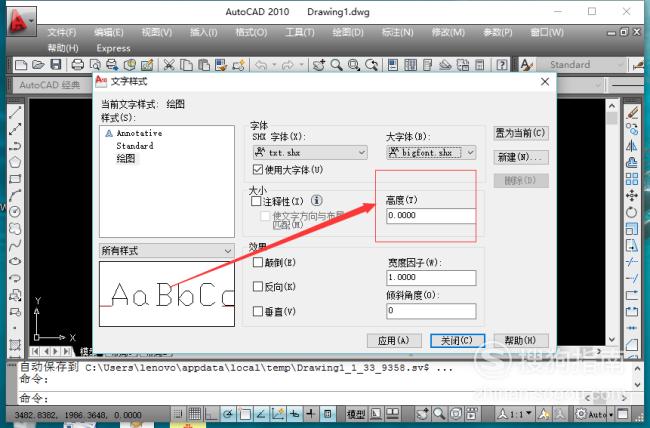
Task: Click the Text Style icon near Standard
Action: click(x=526, y=65)
